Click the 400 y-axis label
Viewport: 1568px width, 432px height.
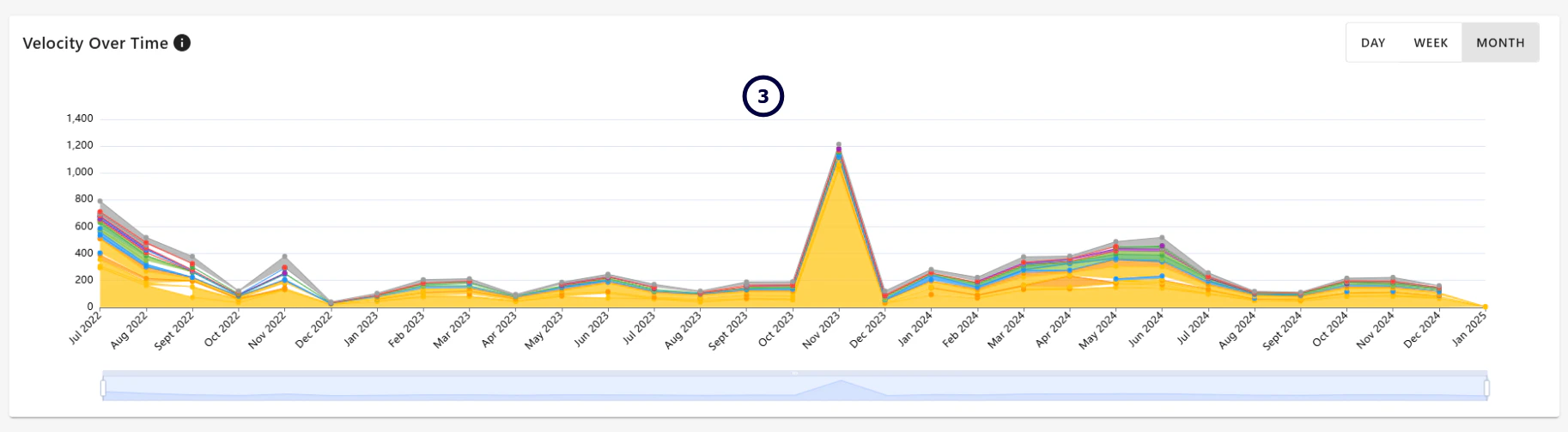tap(84, 253)
